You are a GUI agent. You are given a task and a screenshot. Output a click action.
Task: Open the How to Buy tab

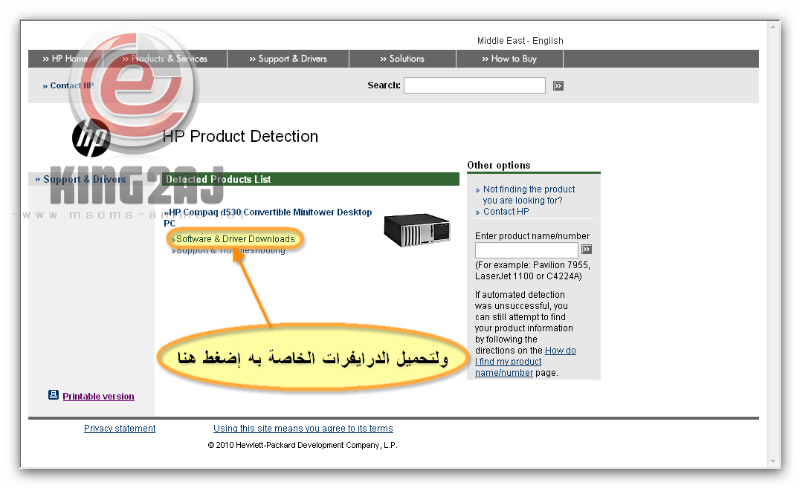coord(513,59)
